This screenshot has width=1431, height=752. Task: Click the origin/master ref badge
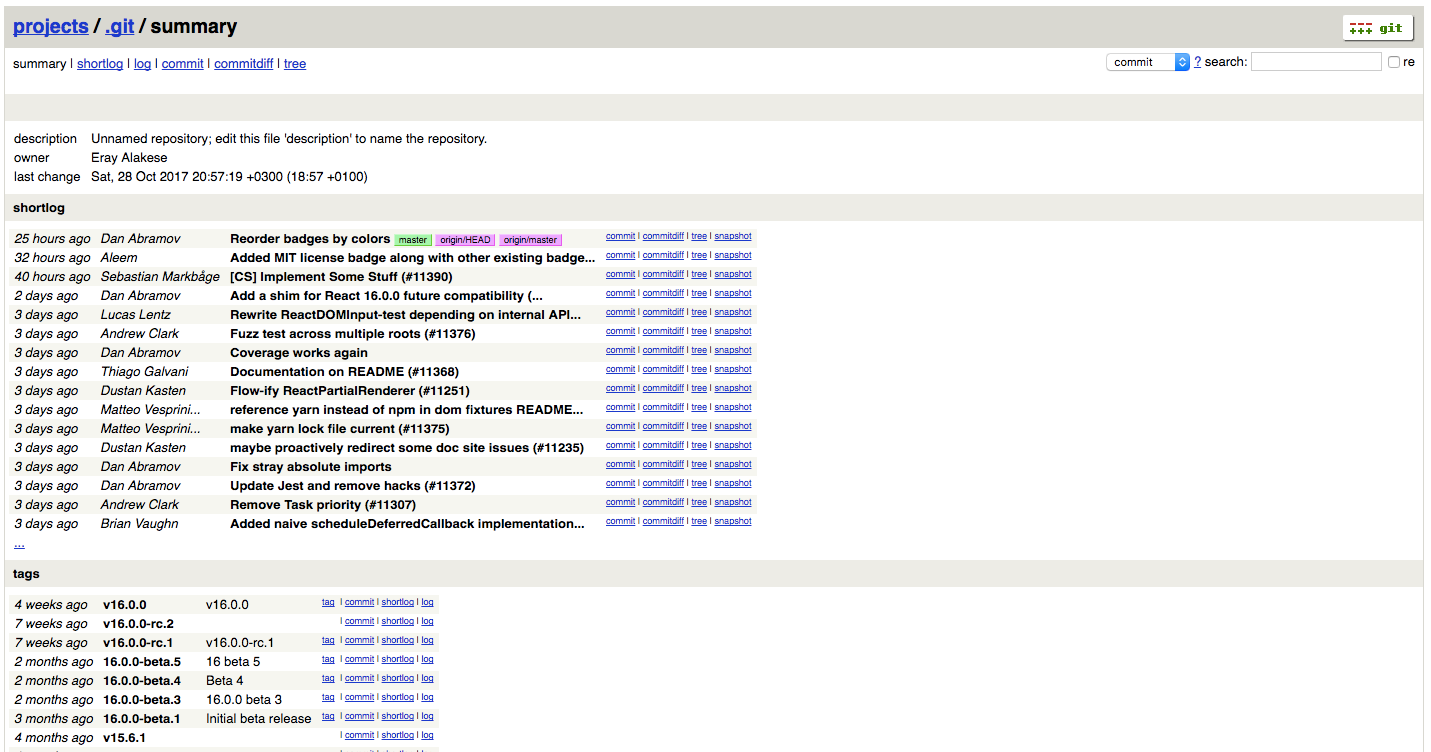click(531, 240)
